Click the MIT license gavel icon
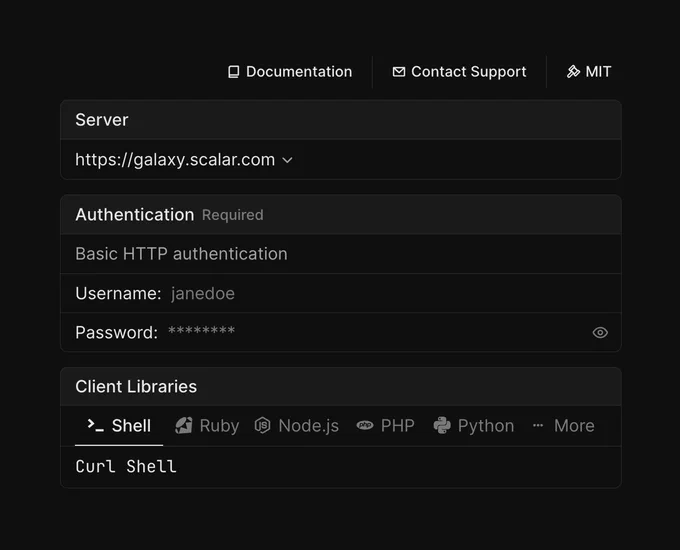This screenshot has width=680, height=550. (x=573, y=72)
